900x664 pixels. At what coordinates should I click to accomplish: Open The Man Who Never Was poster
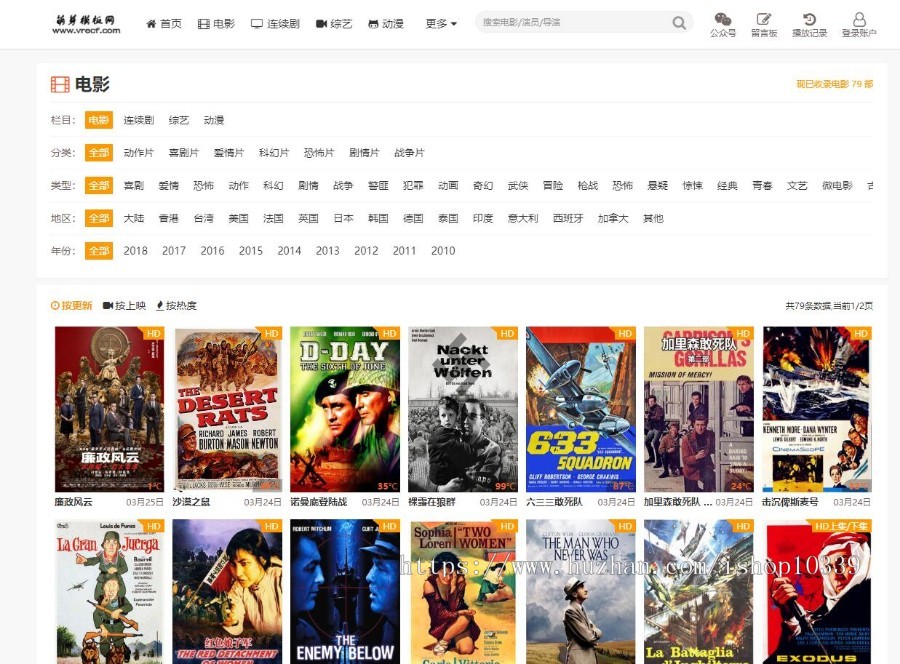[581, 592]
